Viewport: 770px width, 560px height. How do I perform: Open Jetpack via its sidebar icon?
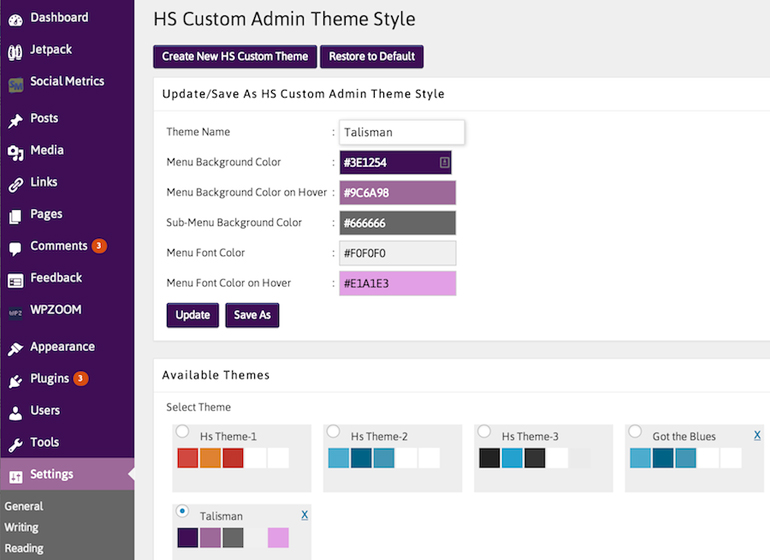pos(15,51)
